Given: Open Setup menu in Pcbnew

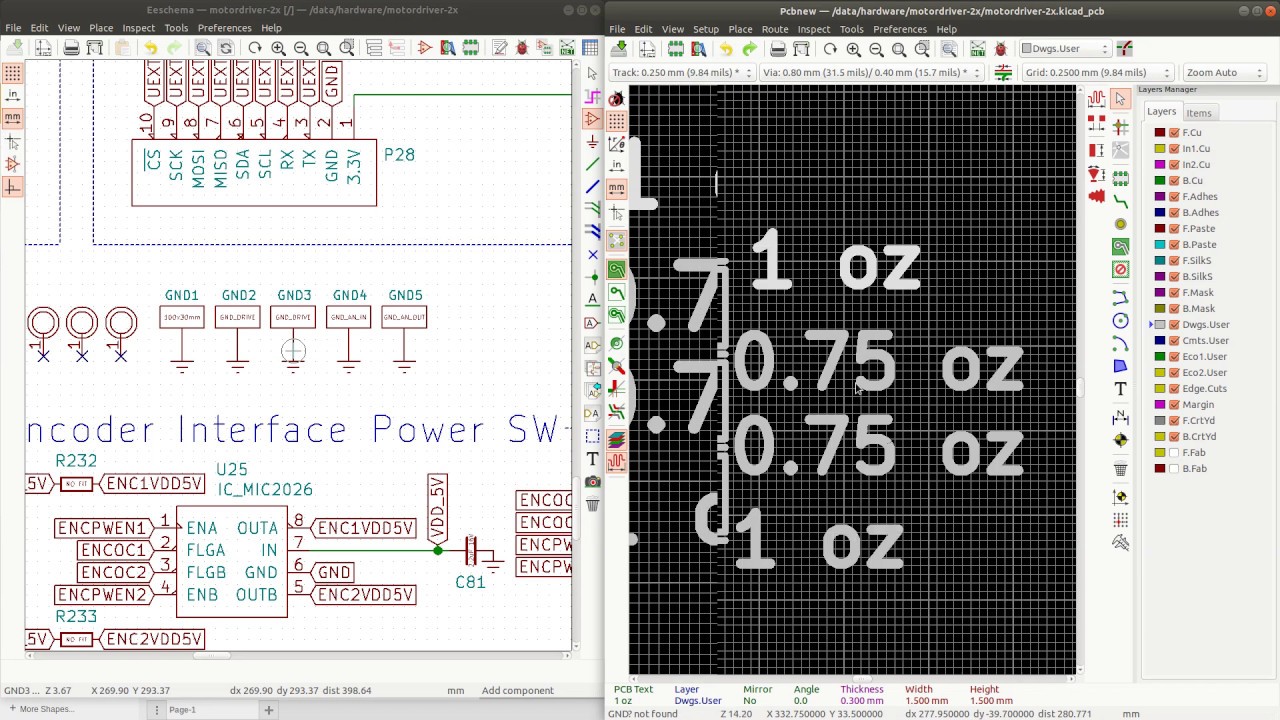Looking at the screenshot, I should point(706,29).
